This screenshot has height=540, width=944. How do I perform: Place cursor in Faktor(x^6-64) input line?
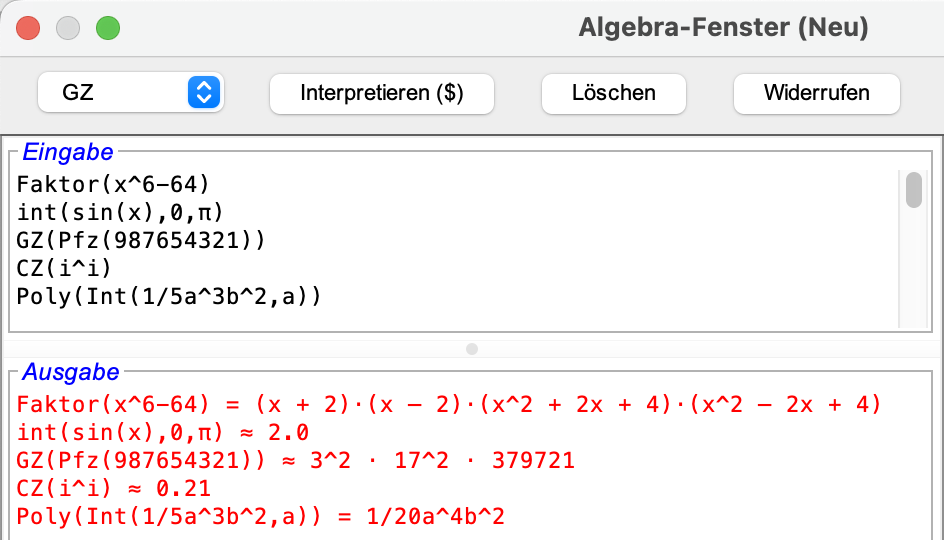pyautogui.click(x=113, y=185)
